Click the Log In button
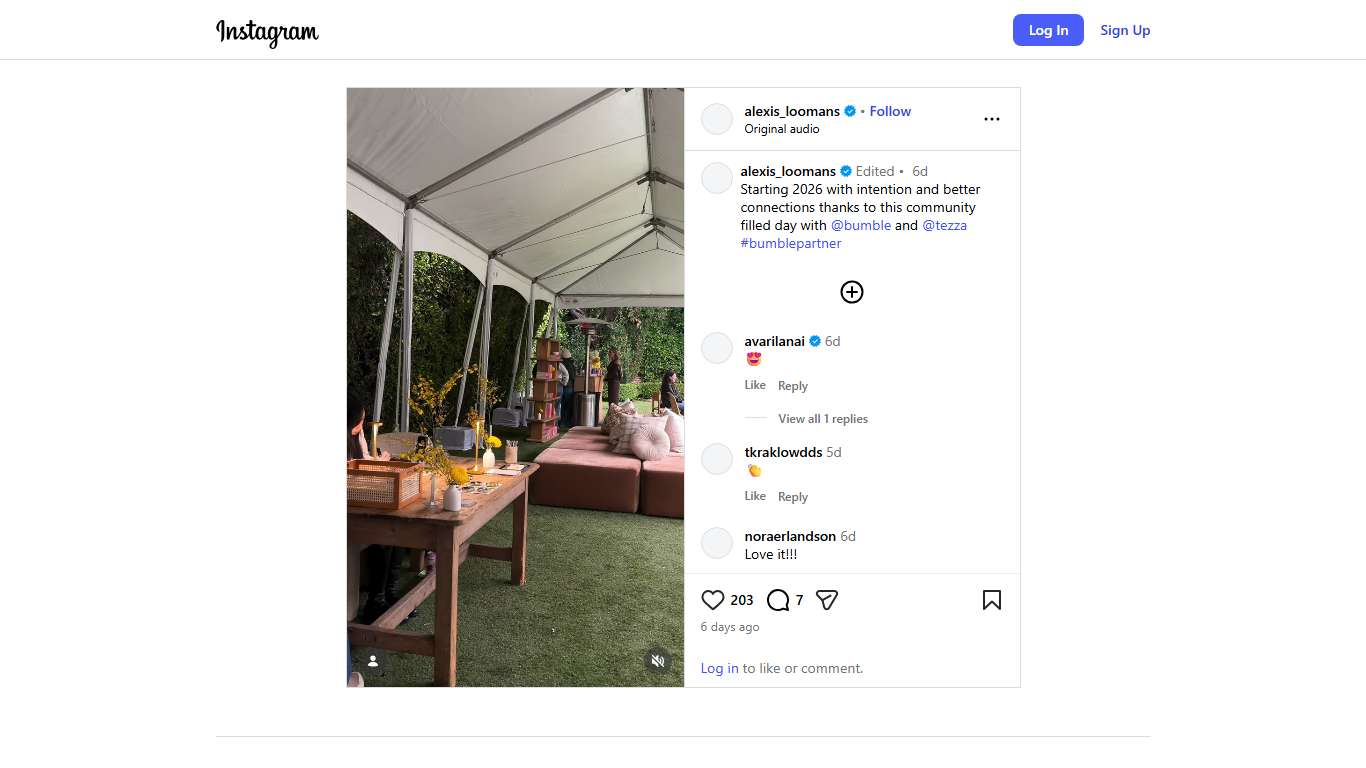 click(x=1047, y=30)
